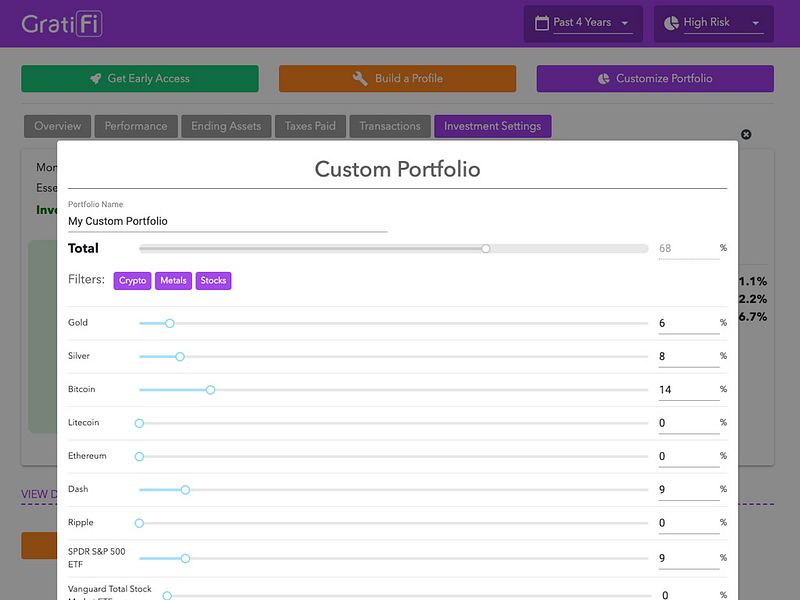Click the Dash percentage field
Image resolution: width=800 pixels, height=600 pixels.
pyautogui.click(x=689, y=490)
